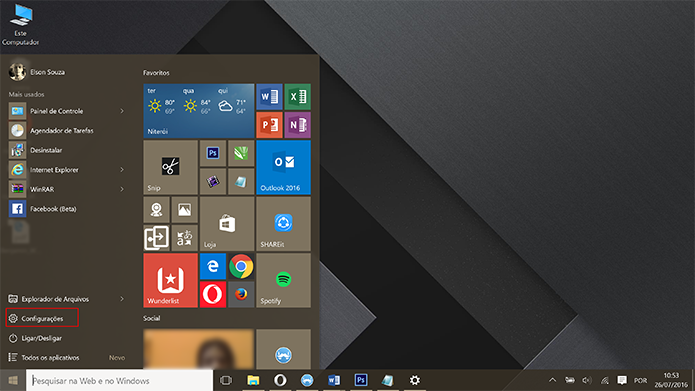
Task: Open Word from the taskbar
Action: pos(334,380)
